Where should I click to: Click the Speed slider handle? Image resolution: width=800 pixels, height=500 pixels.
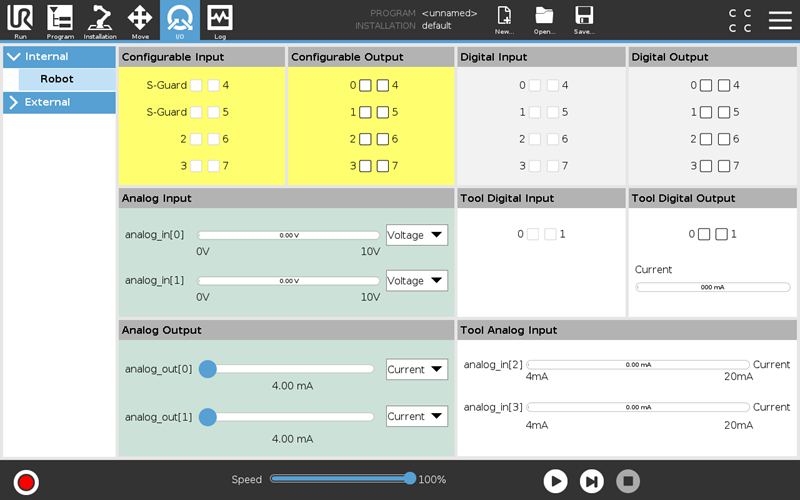tap(410, 479)
